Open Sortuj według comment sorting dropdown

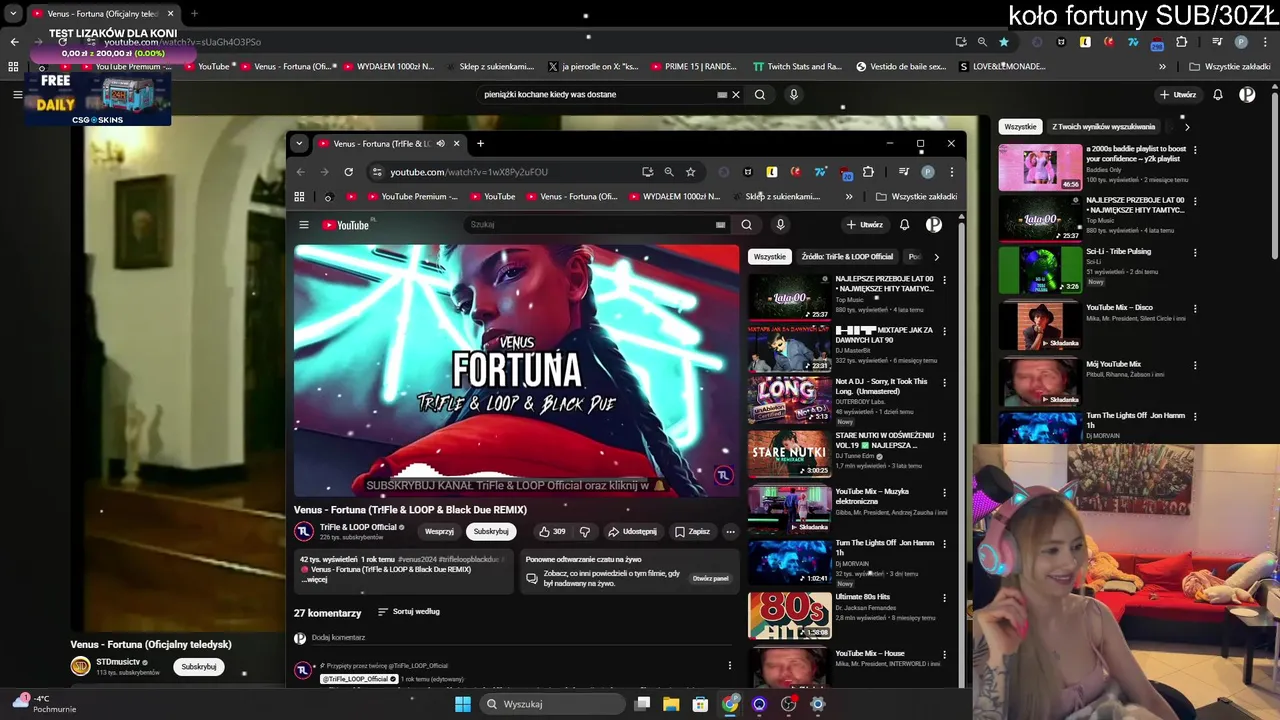(409, 612)
